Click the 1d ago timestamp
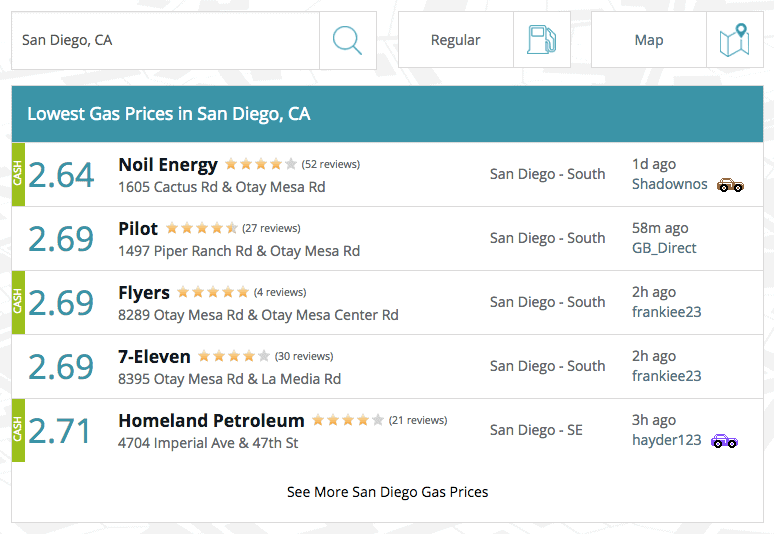This screenshot has width=774, height=534. coord(654,164)
